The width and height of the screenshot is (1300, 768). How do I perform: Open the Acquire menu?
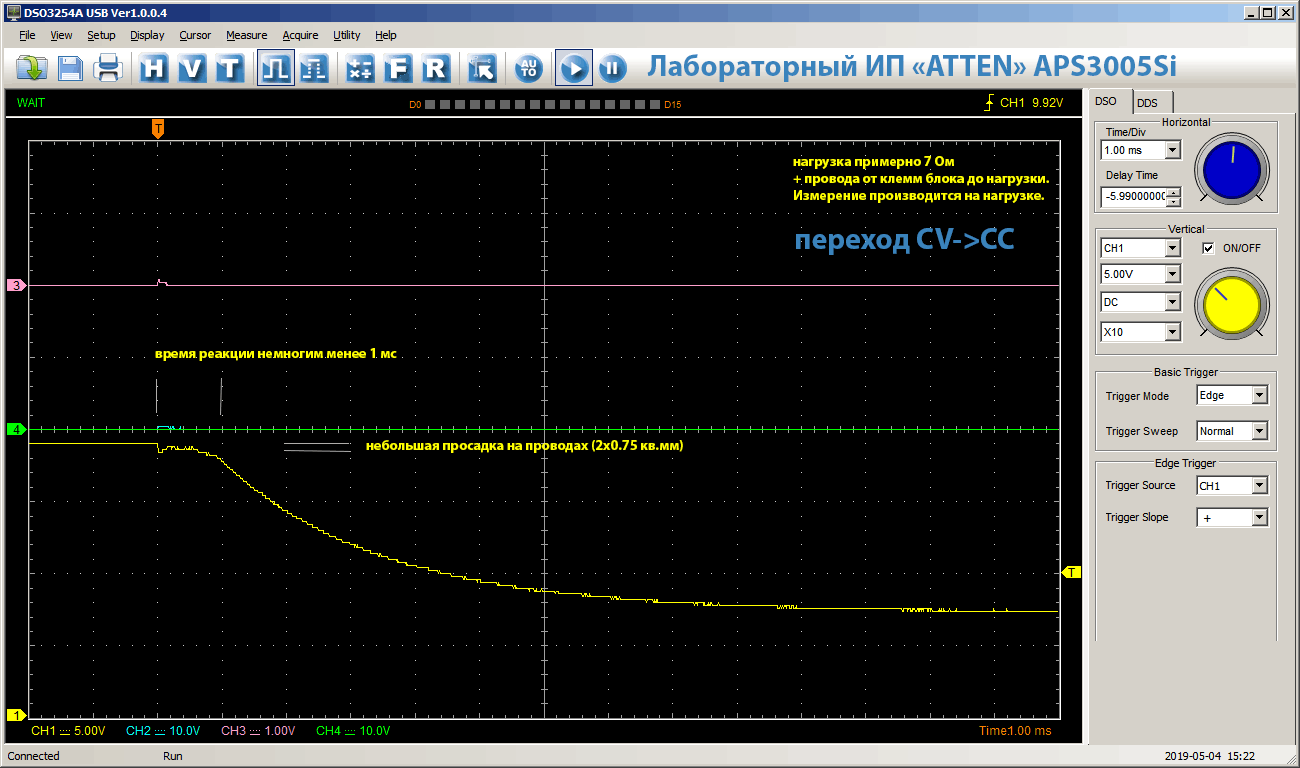point(300,35)
